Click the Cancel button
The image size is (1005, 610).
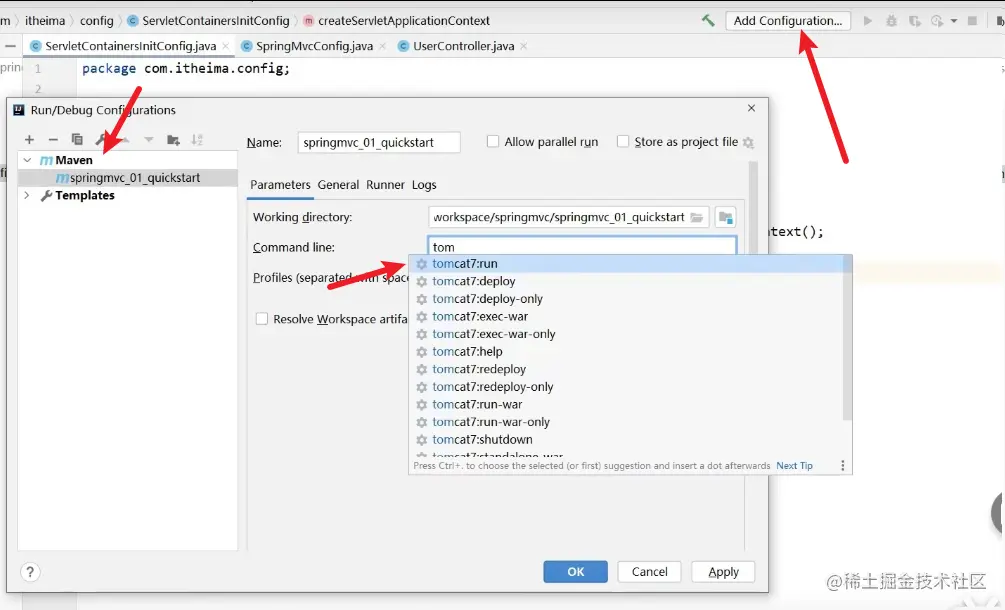(649, 572)
